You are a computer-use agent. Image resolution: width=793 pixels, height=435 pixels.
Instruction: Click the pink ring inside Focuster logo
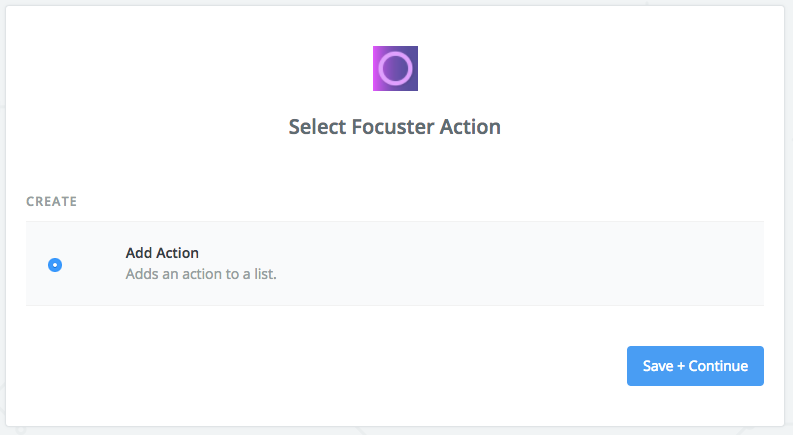(395, 68)
